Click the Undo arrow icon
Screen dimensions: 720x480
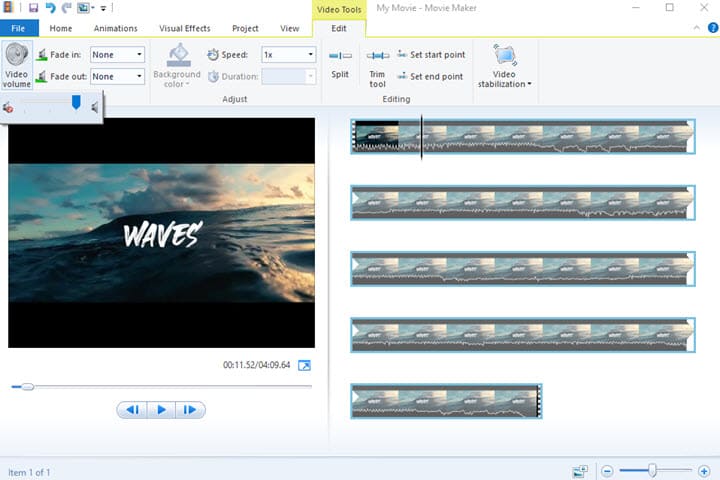coord(50,8)
